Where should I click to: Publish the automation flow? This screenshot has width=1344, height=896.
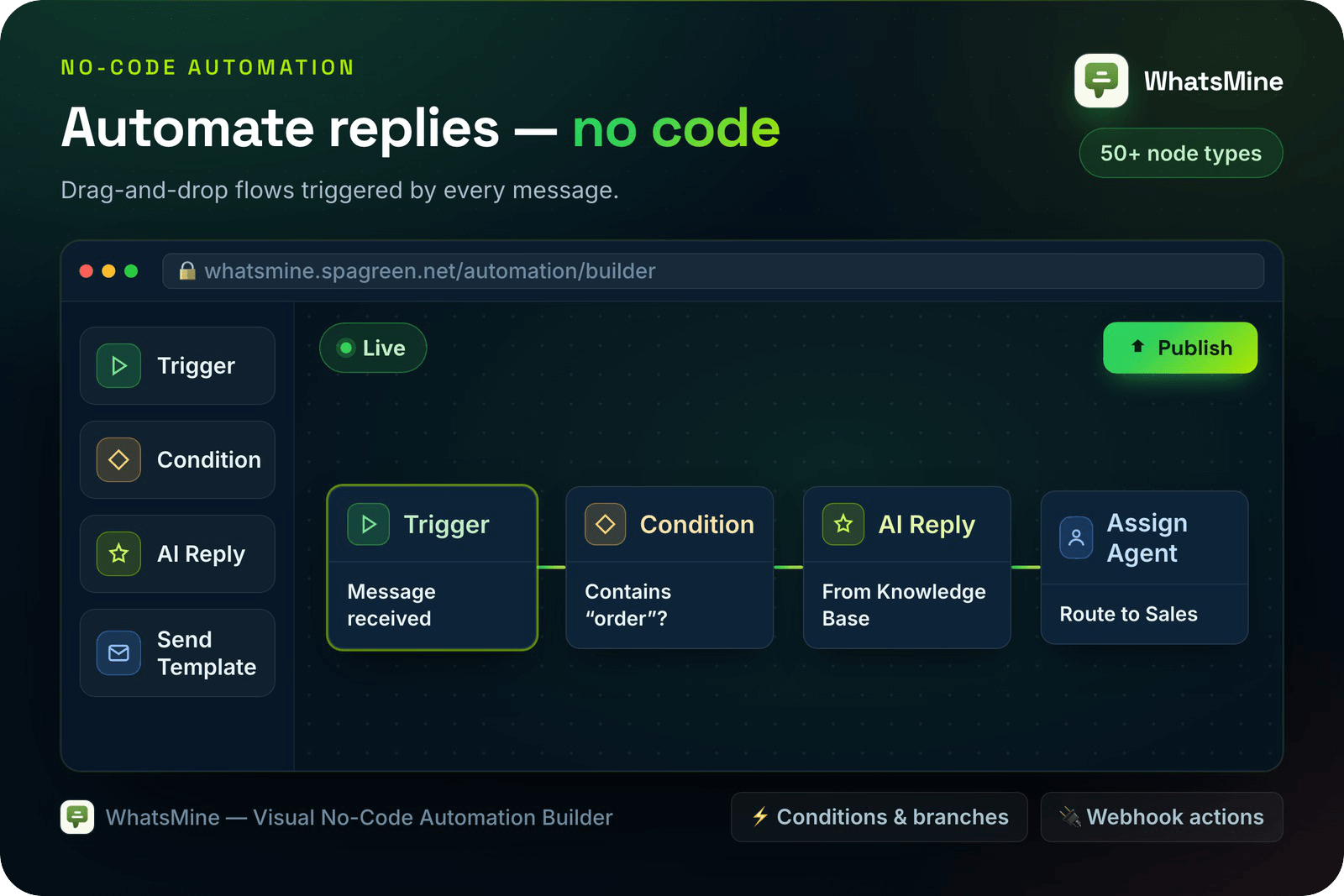coord(1180,348)
